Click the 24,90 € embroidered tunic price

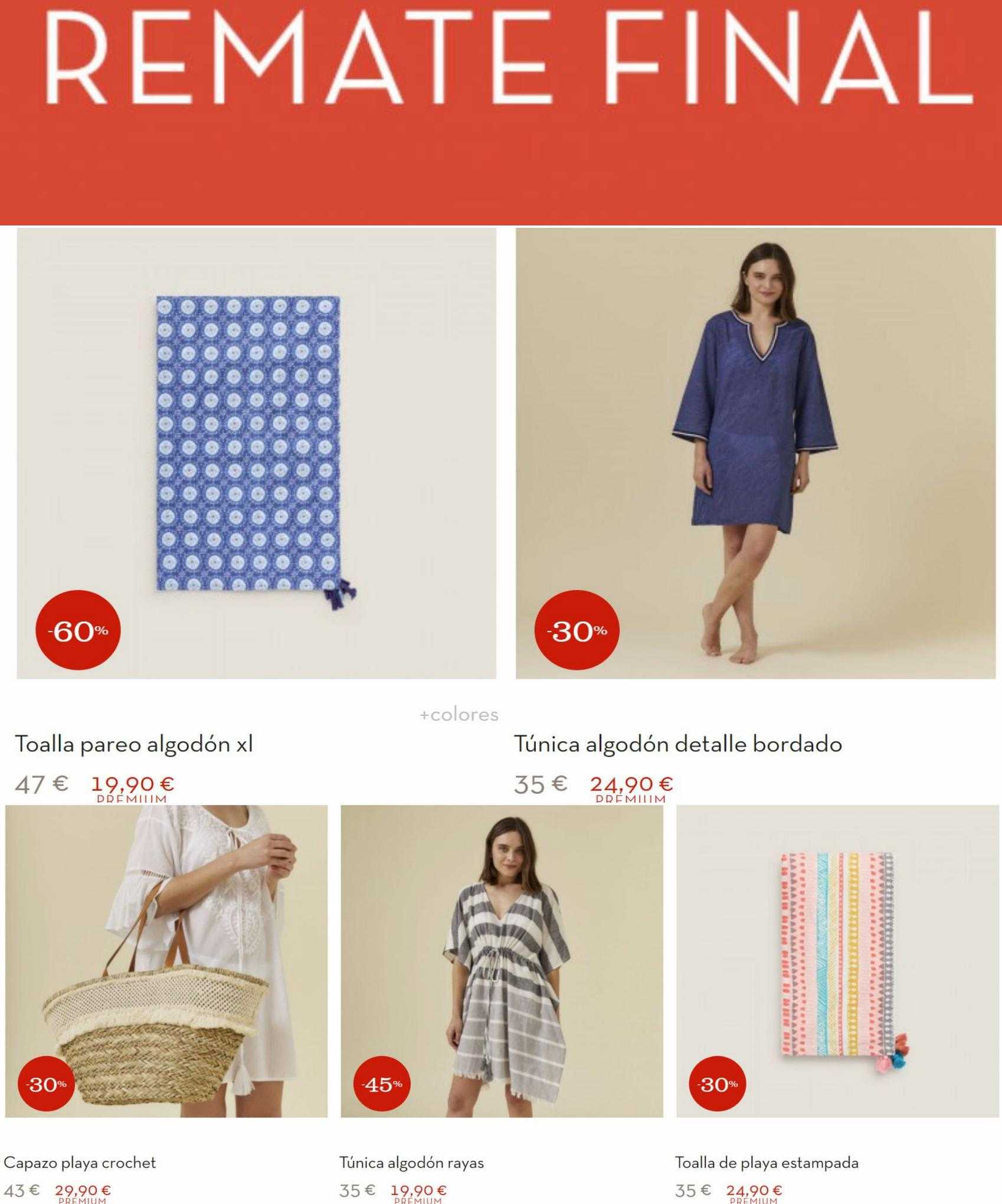click(631, 784)
